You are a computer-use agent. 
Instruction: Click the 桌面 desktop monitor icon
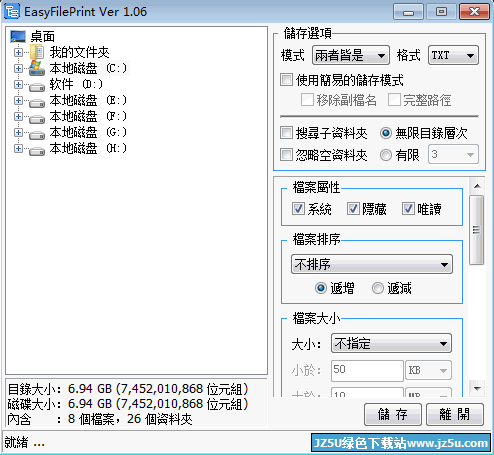click(18, 37)
